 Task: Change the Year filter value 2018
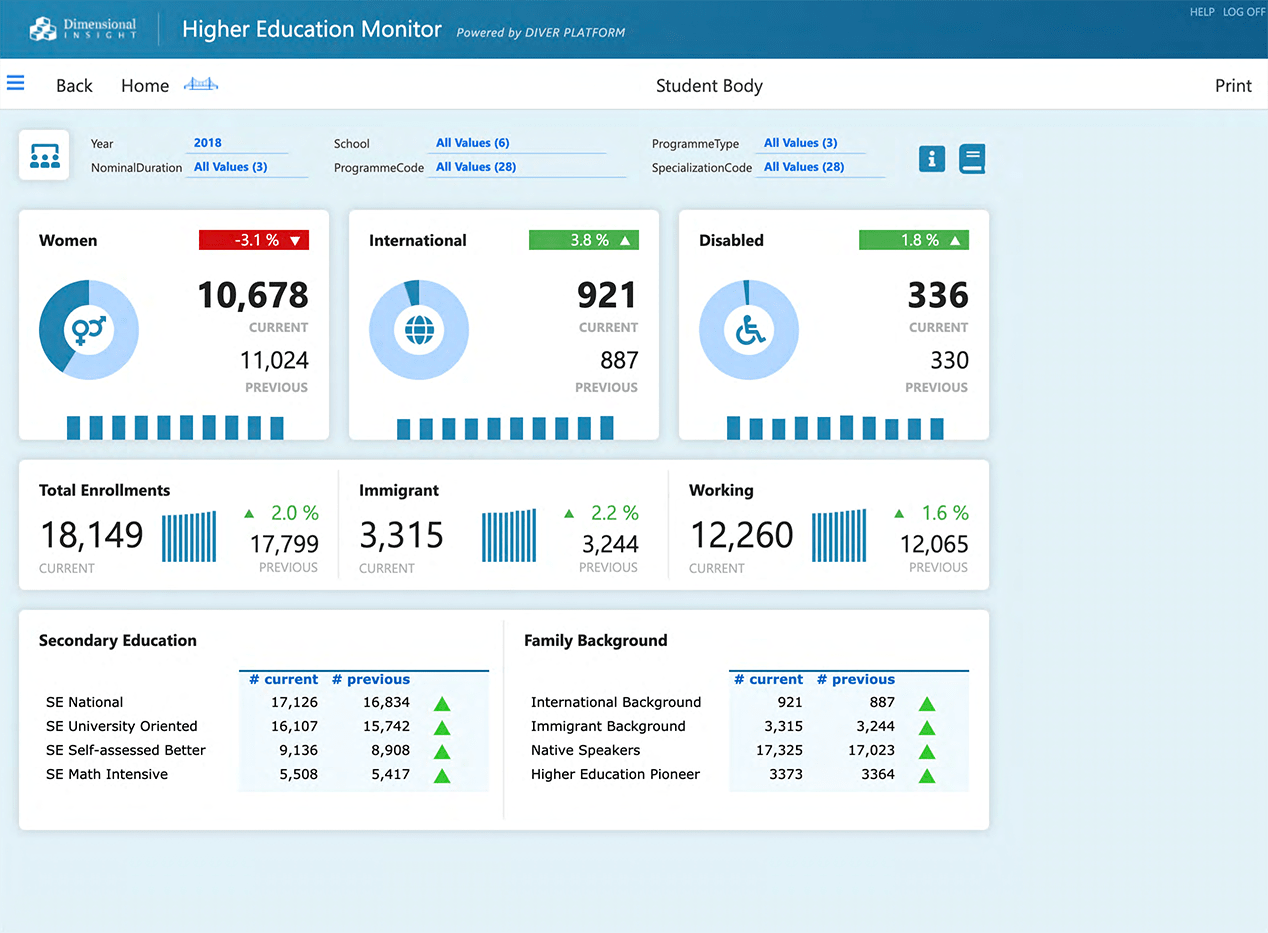(x=208, y=143)
